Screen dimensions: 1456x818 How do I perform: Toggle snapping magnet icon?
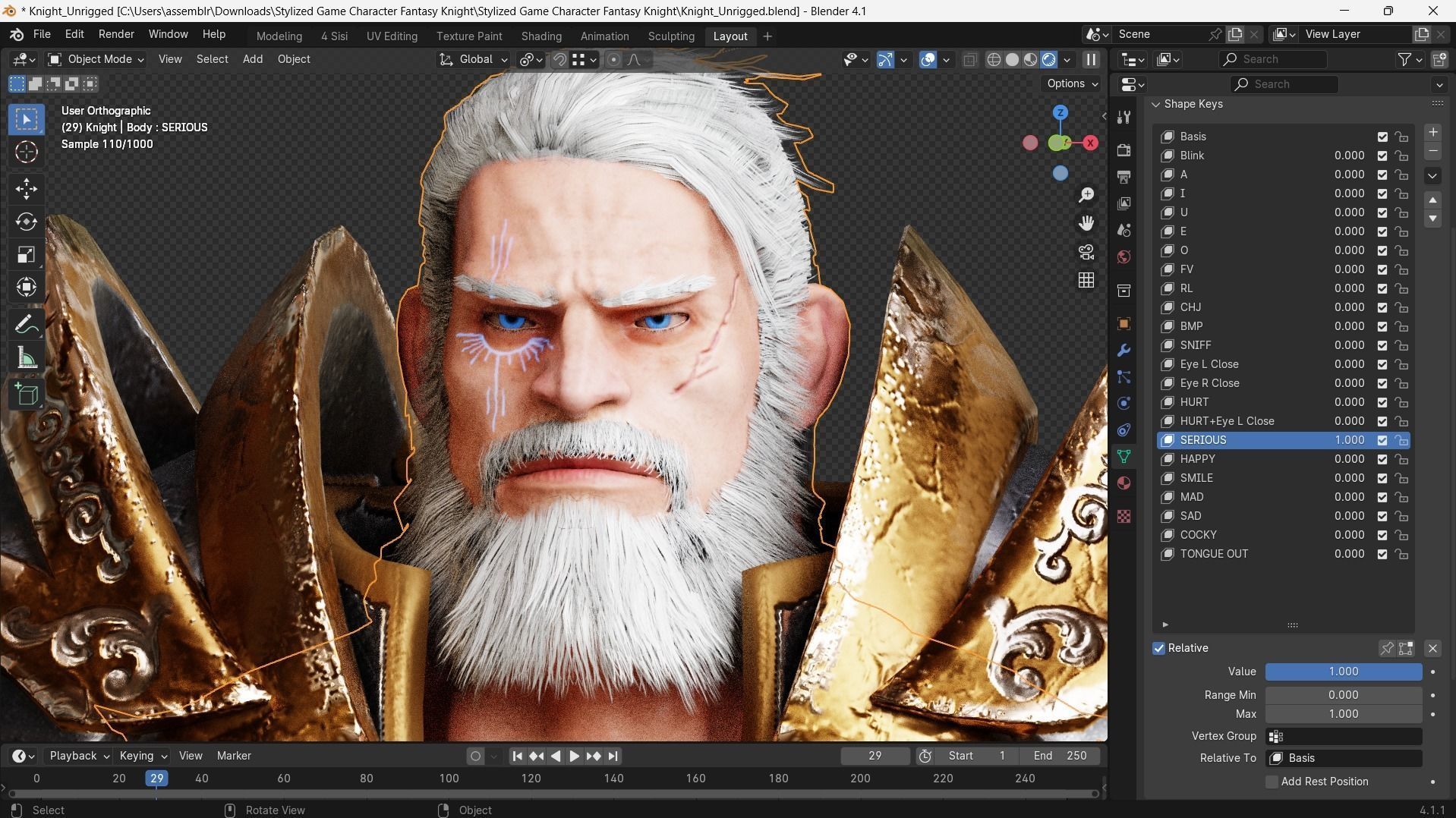tap(559, 59)
